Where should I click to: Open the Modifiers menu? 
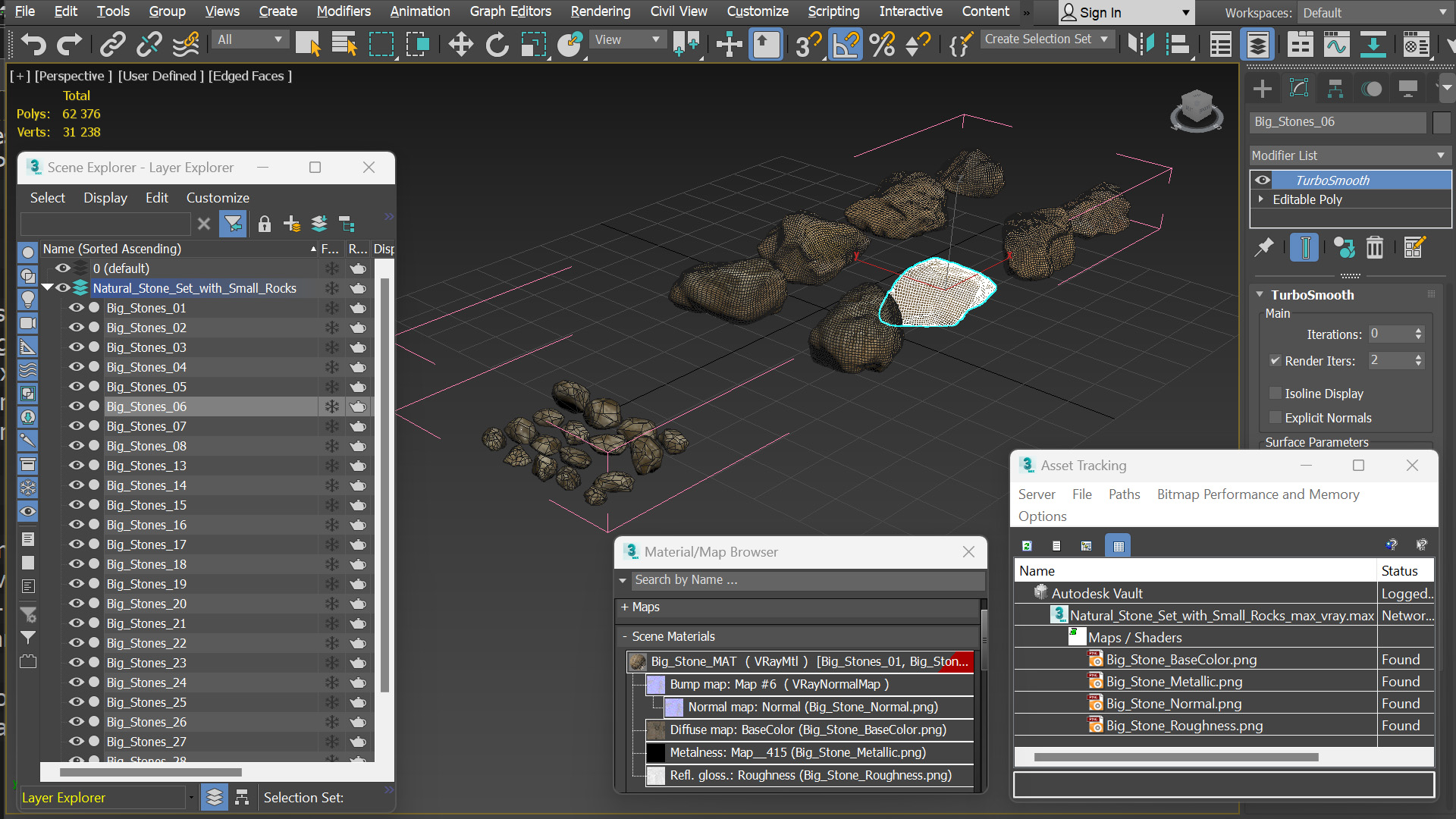tap(344, 11)
